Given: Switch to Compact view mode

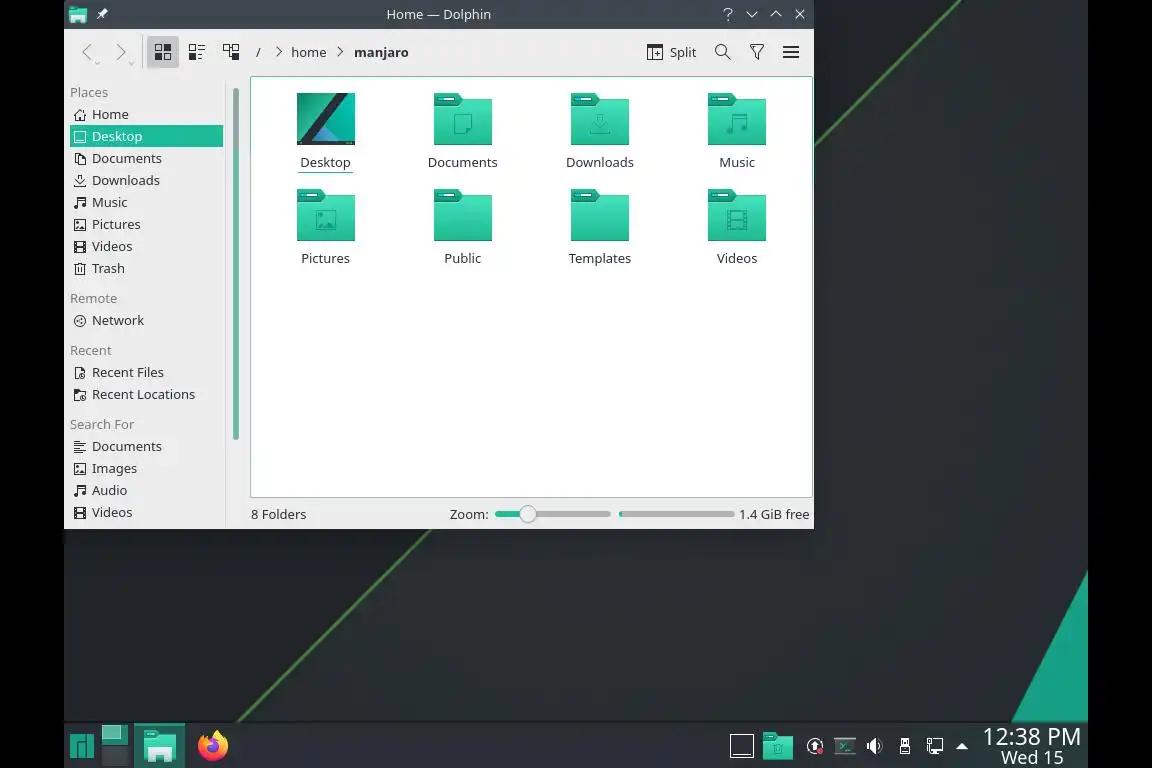Looking at the screenshot, I should pos(196,52).
